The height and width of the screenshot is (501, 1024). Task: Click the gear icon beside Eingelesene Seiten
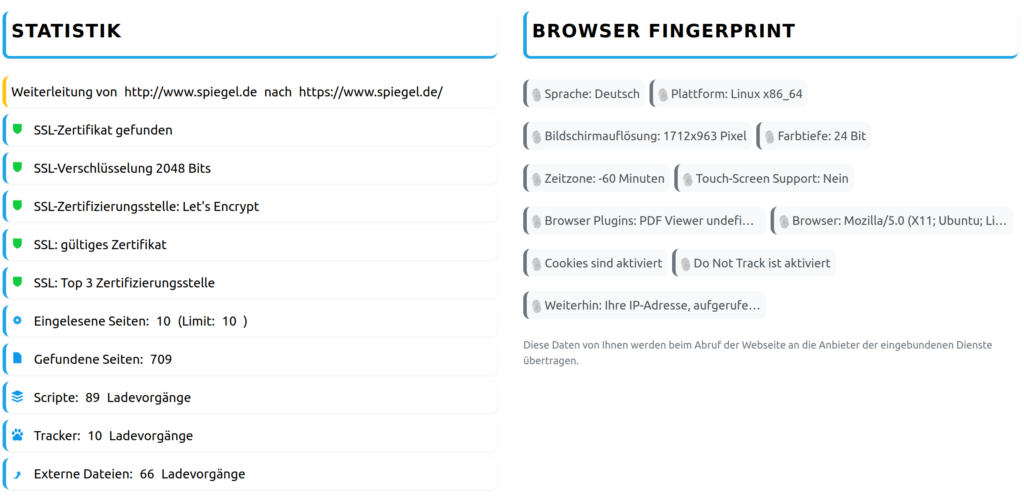17,321
